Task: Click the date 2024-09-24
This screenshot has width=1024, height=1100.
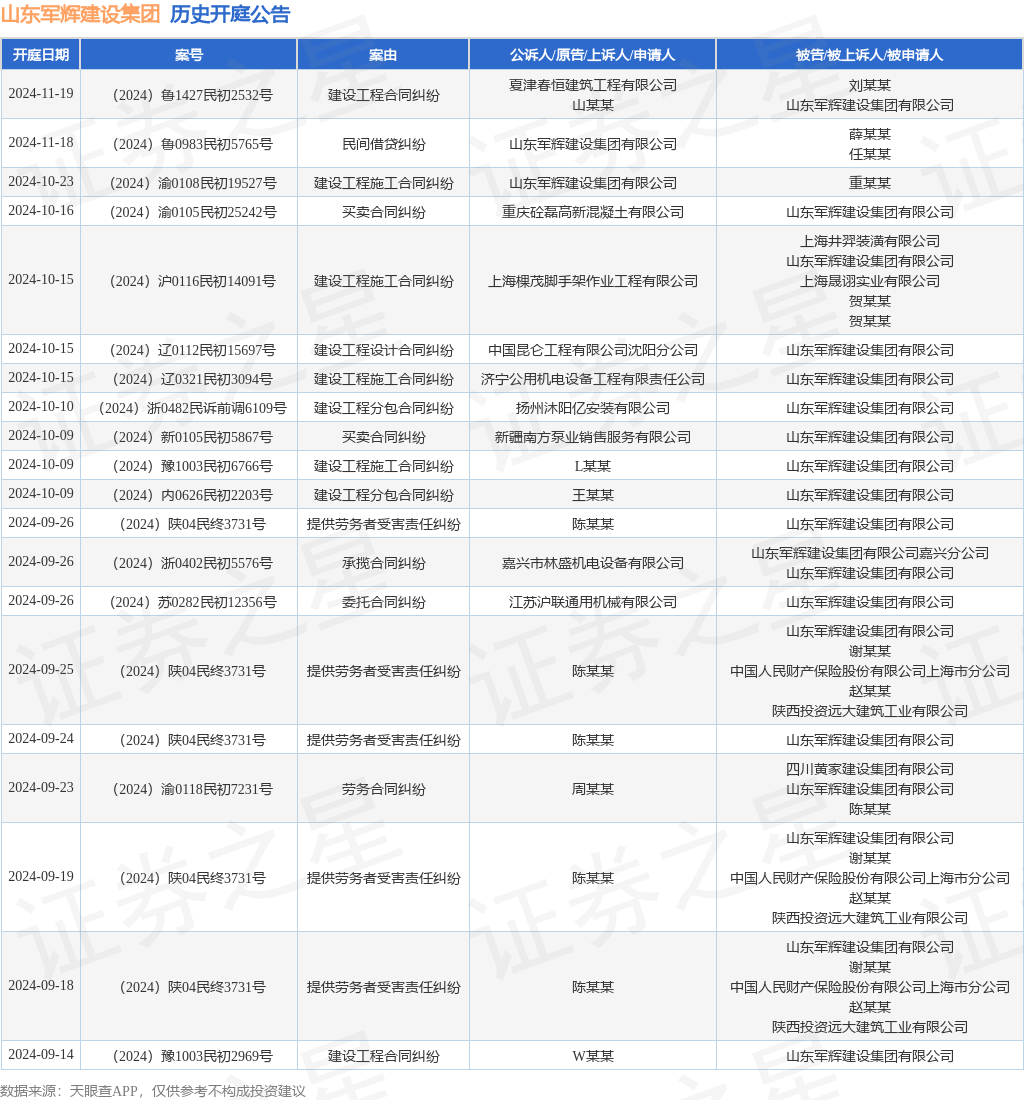Action: pos(41,738)
